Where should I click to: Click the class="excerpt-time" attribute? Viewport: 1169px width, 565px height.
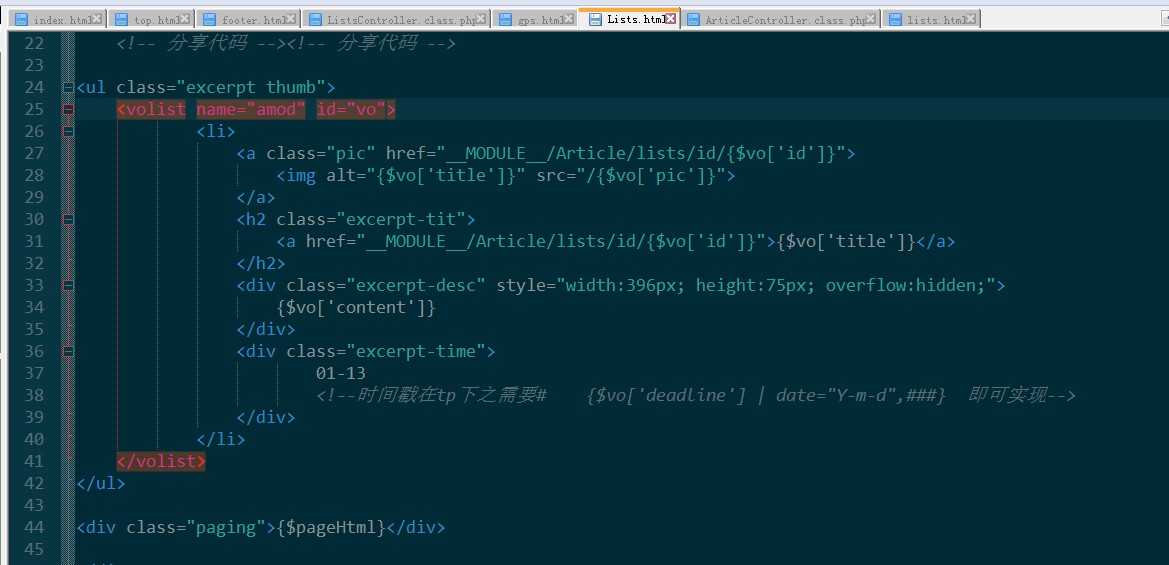click(x=385, y=352)
